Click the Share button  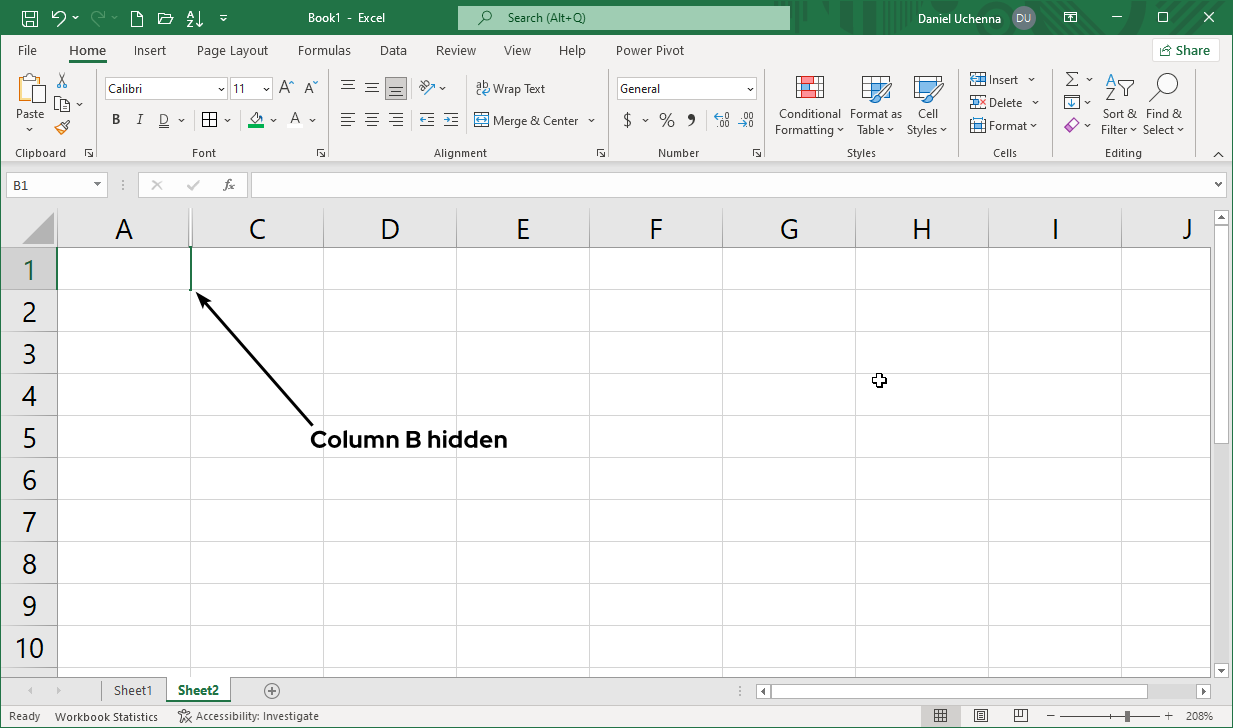tap(1185, 50)
